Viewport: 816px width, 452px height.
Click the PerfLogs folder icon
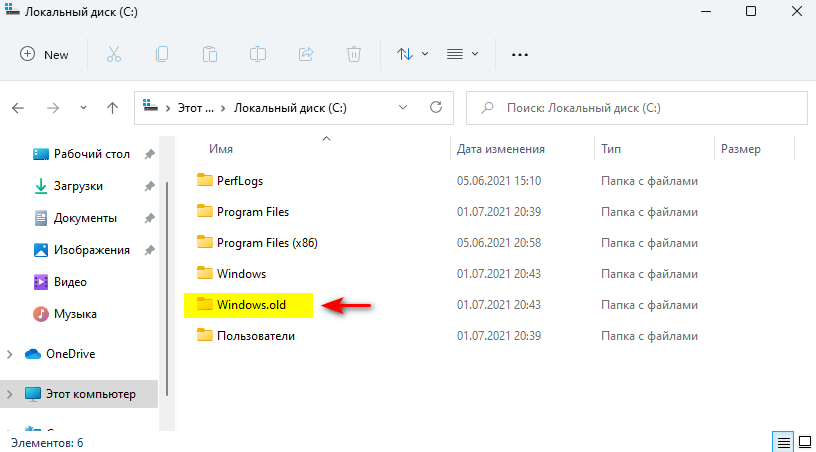tap(205, 180)
